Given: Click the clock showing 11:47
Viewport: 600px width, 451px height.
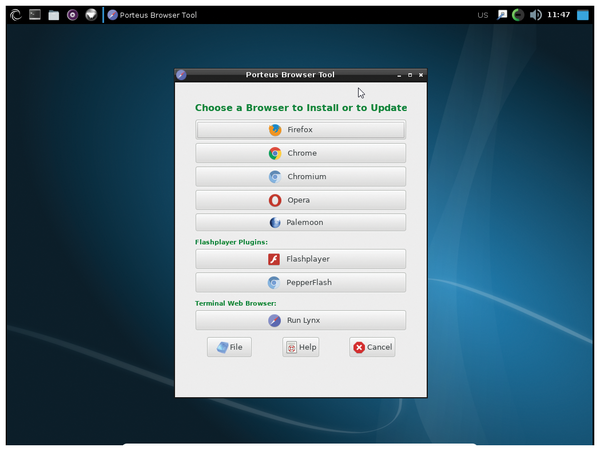Looking at the screenshot, I should (x=558, y=15).
